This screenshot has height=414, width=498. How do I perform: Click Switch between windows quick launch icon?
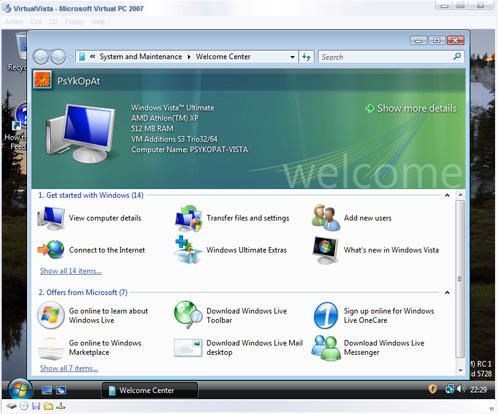61,390
